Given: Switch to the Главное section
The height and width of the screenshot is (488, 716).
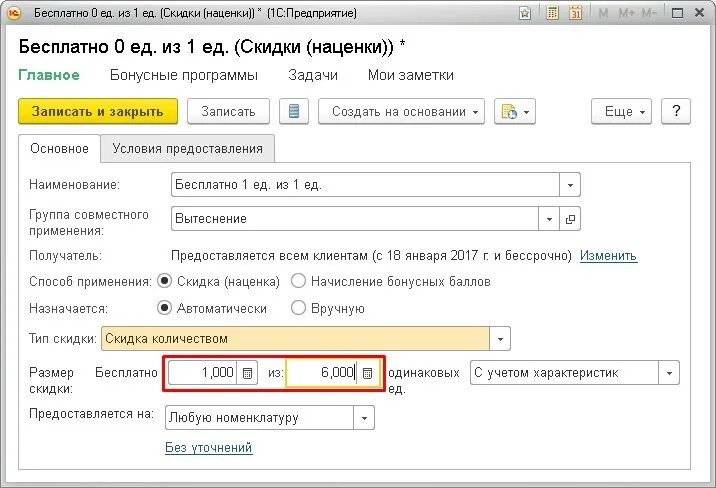Looking at the screenshot, I should click(49, 75).
